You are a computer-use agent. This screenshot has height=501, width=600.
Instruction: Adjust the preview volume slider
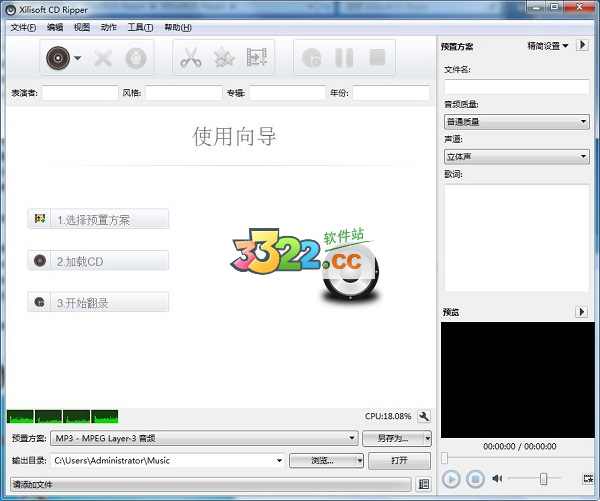click(543, 478)
